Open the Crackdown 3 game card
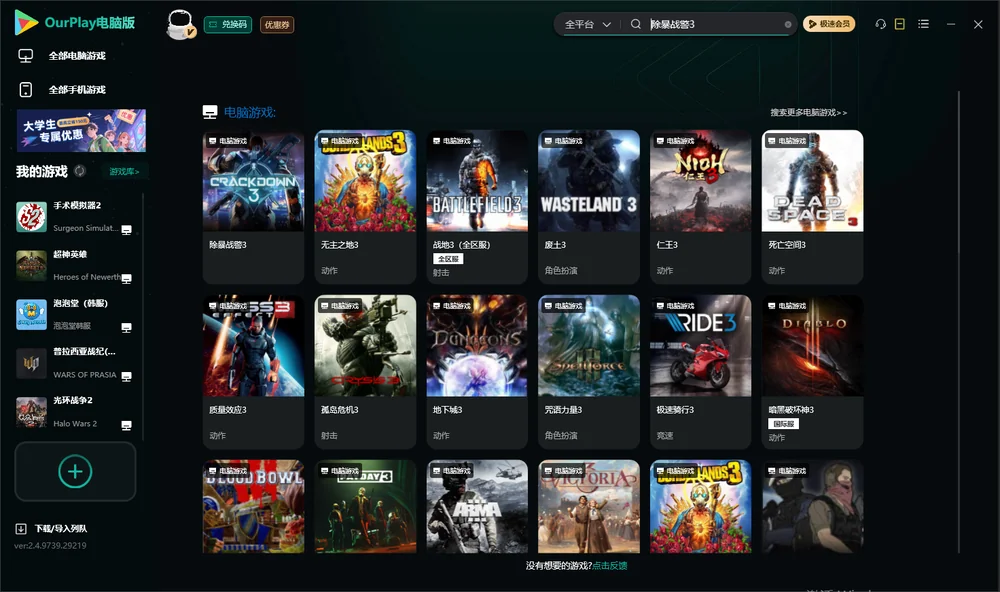This screenshot has height=592, width=1000. 253,207
